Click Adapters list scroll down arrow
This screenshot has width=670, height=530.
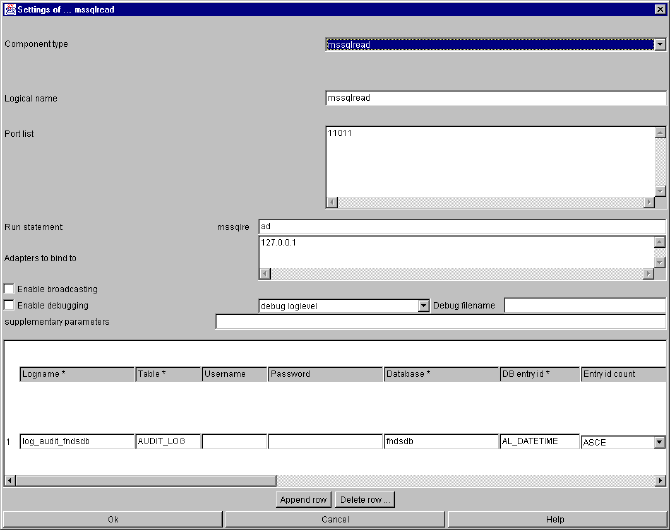[x=659, y=262]
